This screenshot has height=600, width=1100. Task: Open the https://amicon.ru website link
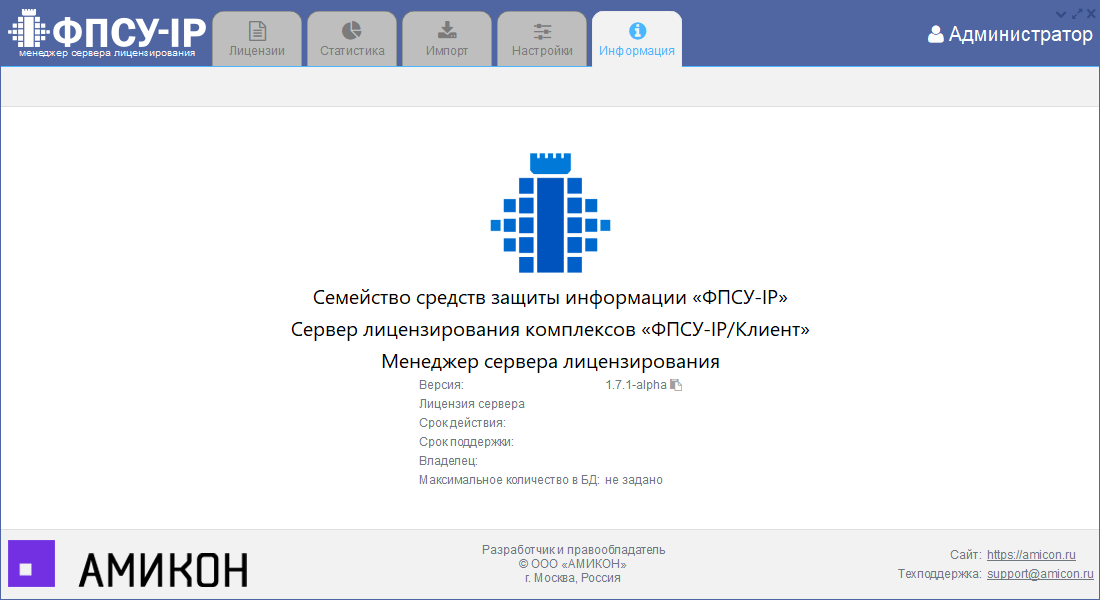pos(1031,554)
